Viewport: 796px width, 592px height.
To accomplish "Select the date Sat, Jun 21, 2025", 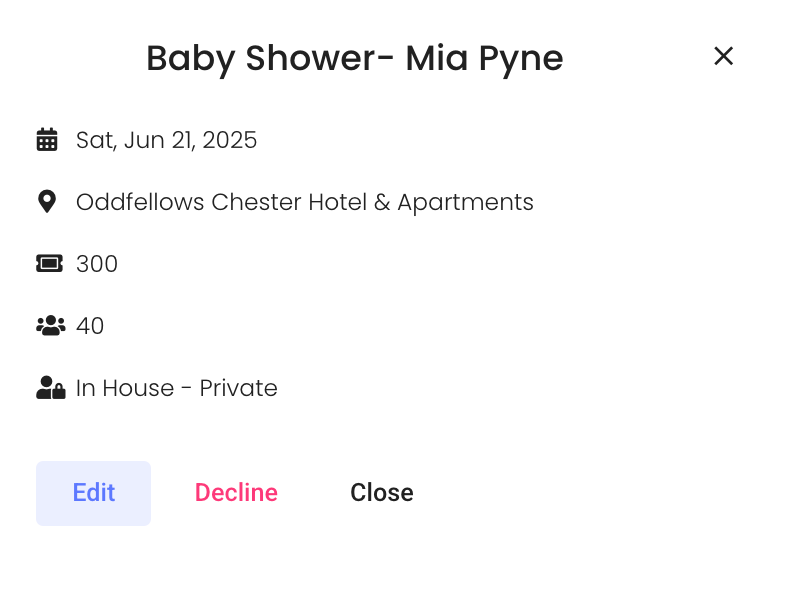I will (x=167, y=140).
